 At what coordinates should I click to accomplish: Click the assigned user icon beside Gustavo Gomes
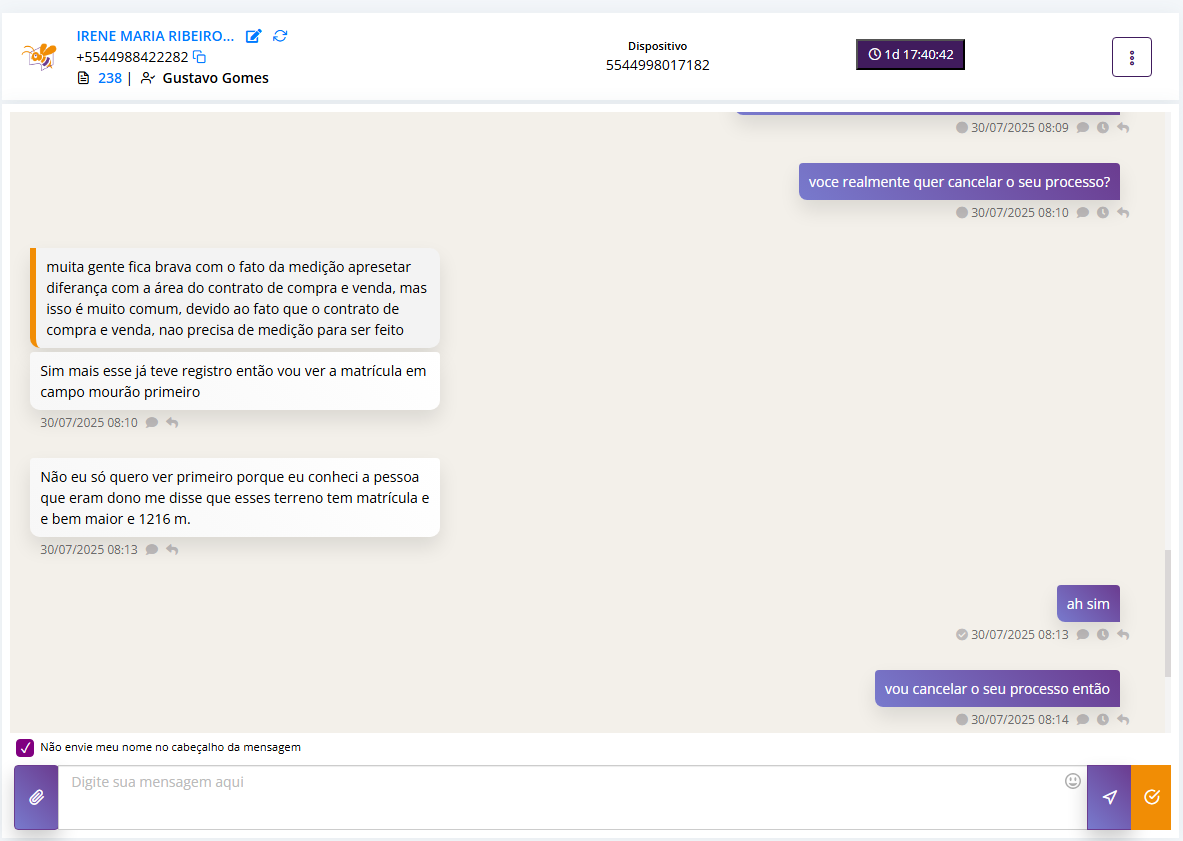coord(148,78)
